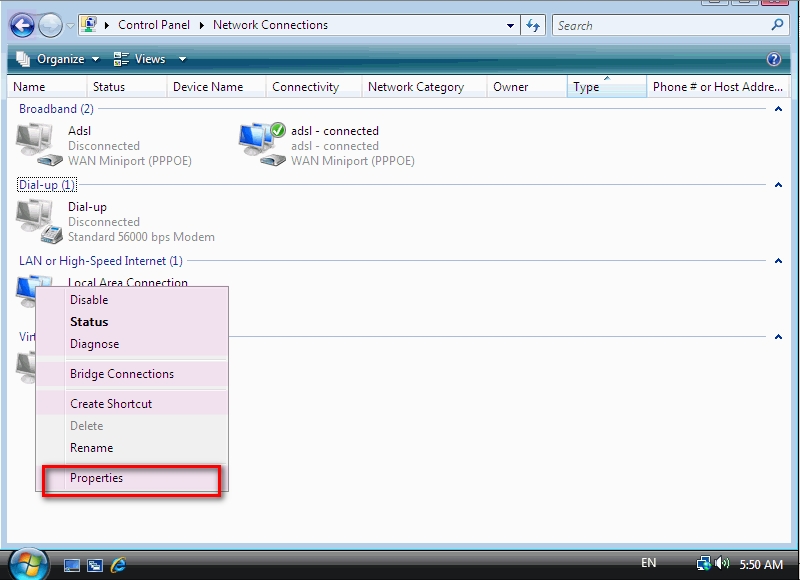The image size is (800, 580).
Task: Click the Windows Start orb
Action: 27,562
